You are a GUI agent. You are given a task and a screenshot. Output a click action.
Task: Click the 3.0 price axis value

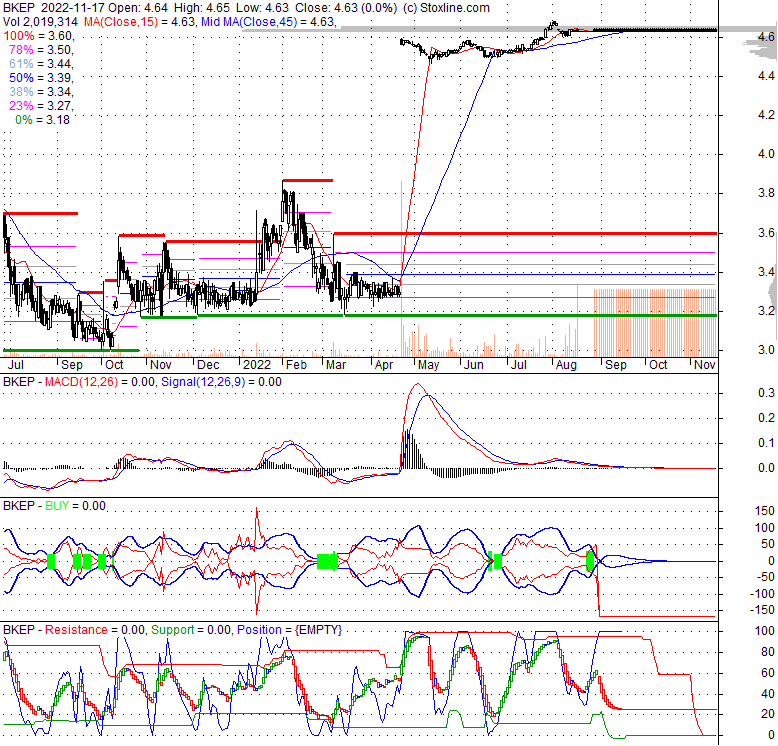(x=766, y=350)
